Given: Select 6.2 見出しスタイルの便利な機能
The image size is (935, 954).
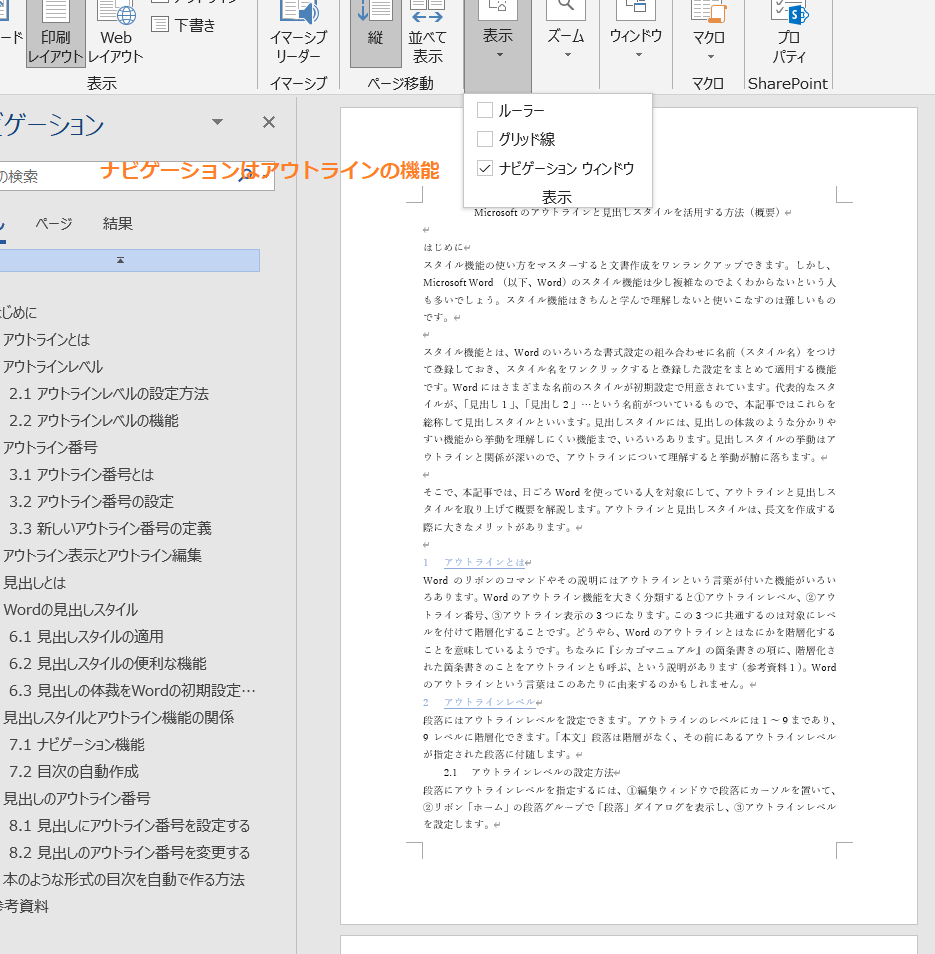Looking at the screenshot, I should pos(108,663).
